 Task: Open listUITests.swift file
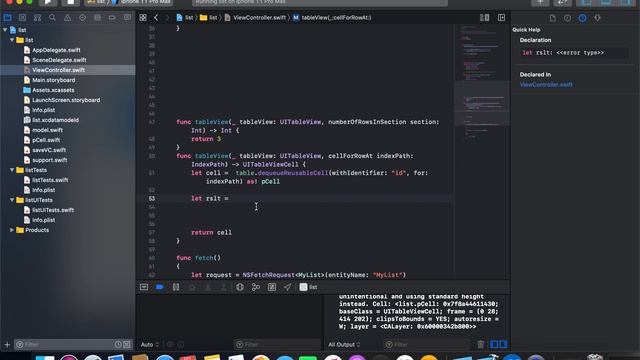point(53,210)
